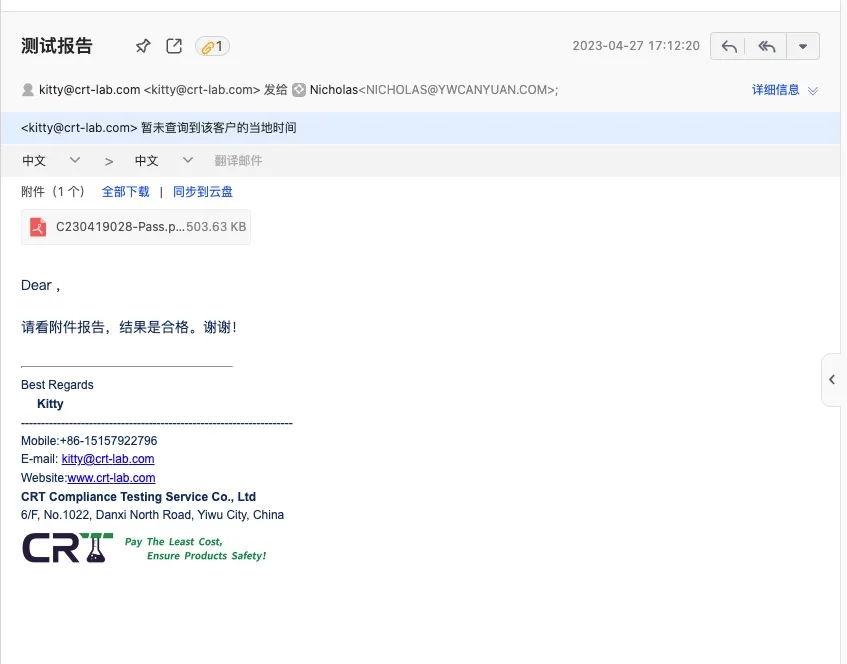The width and height of the screenshot is (847, 664).
Task: Click 翻译邮件 translate button
Action: pyautogui.click(x=238, y=161)
